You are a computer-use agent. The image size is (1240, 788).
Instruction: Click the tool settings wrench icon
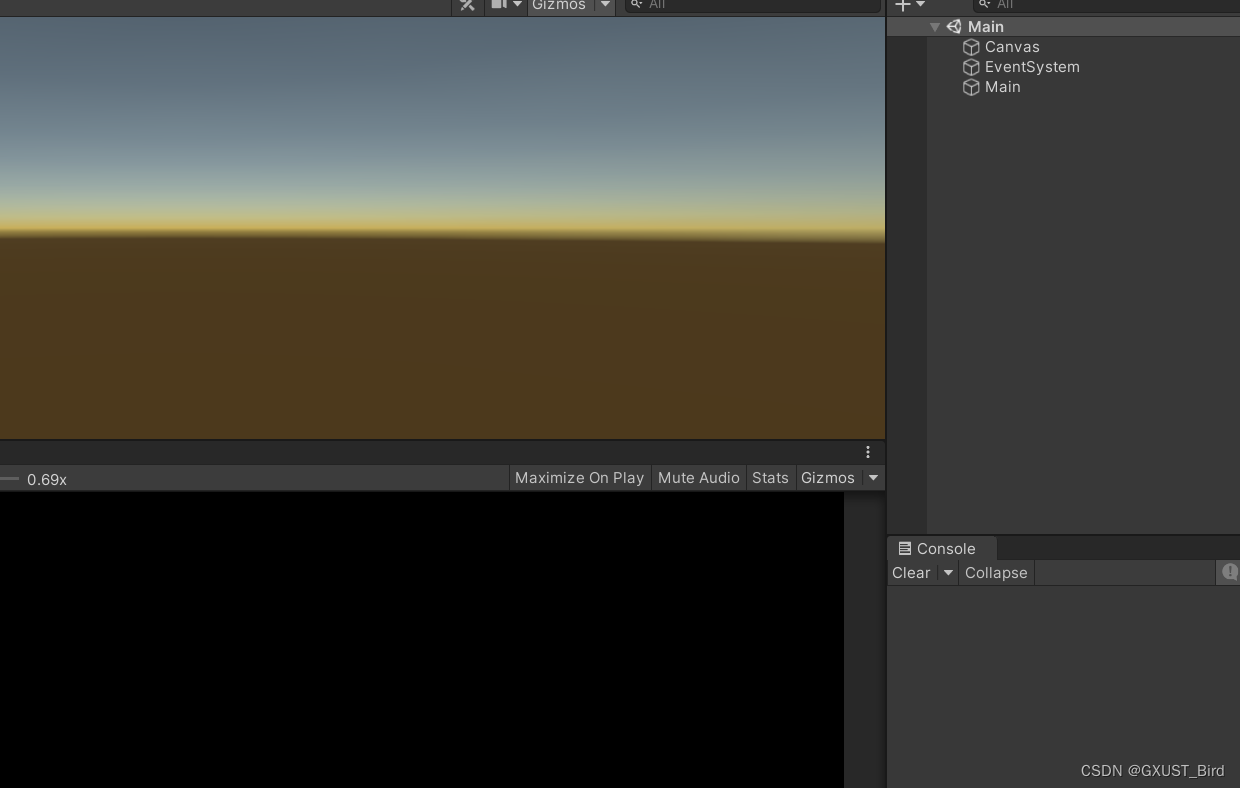(x=466, y=6)
